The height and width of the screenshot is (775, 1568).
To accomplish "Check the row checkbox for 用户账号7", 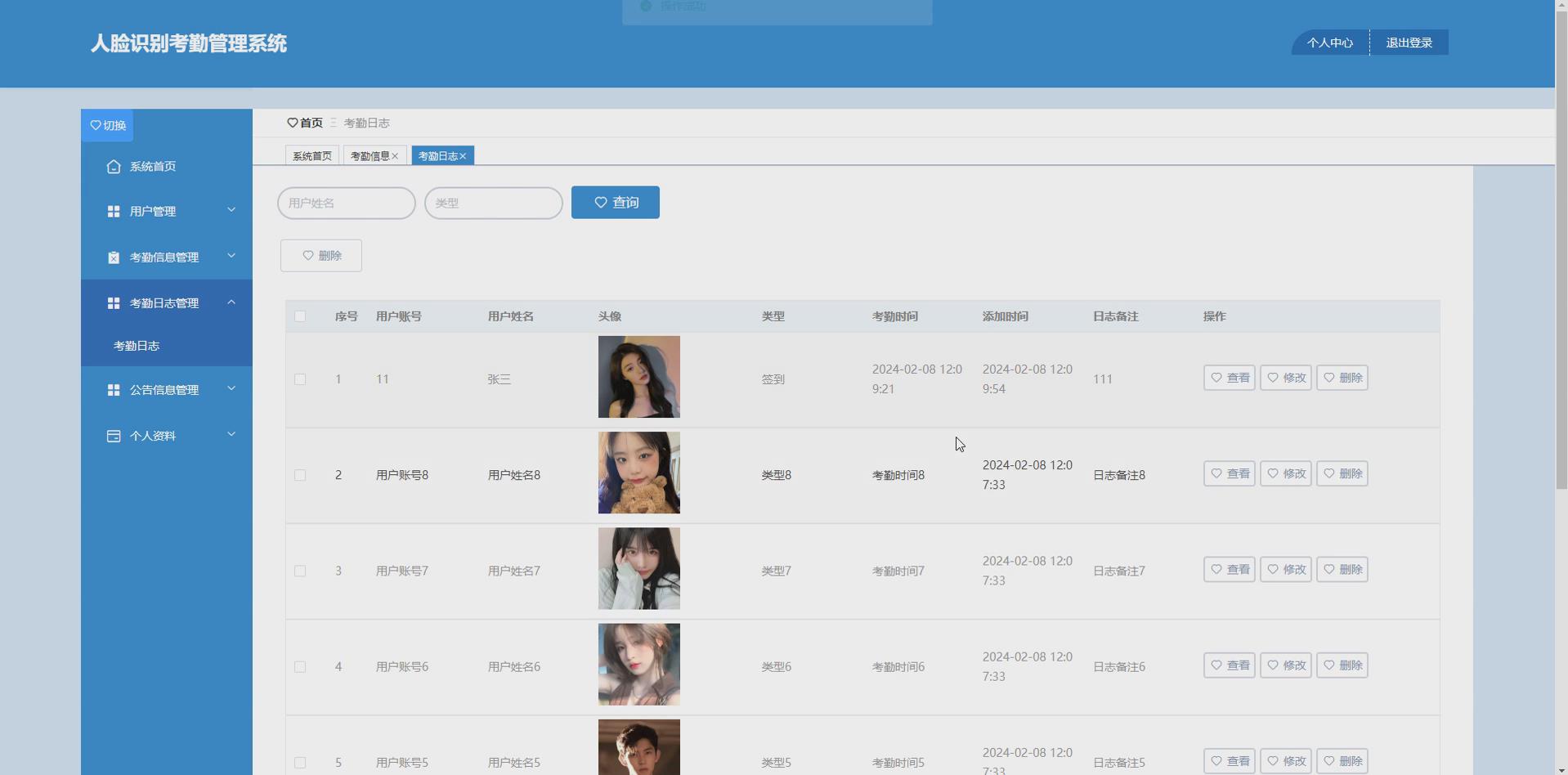I will [x=300, y=571].
